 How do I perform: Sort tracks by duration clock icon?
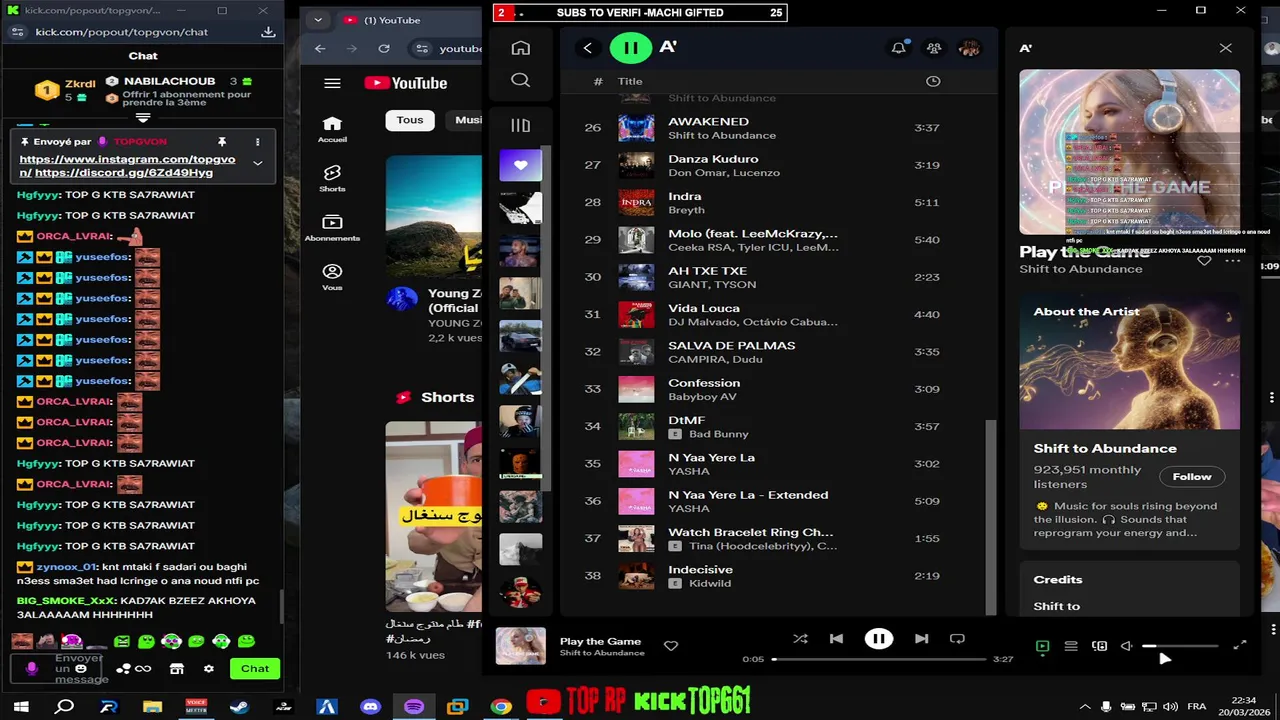[x=933, y=81]
